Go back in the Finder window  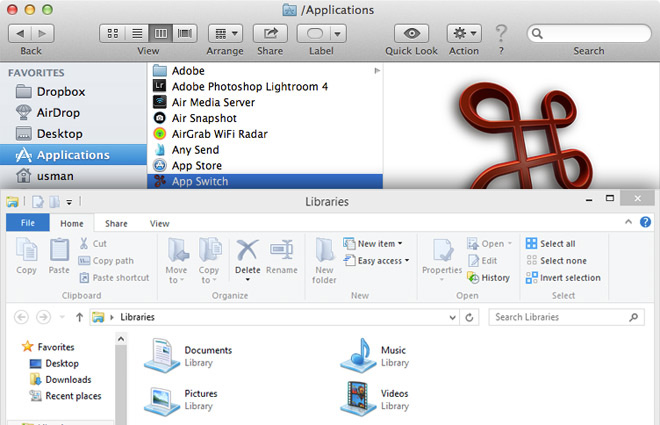click(20, 34)
